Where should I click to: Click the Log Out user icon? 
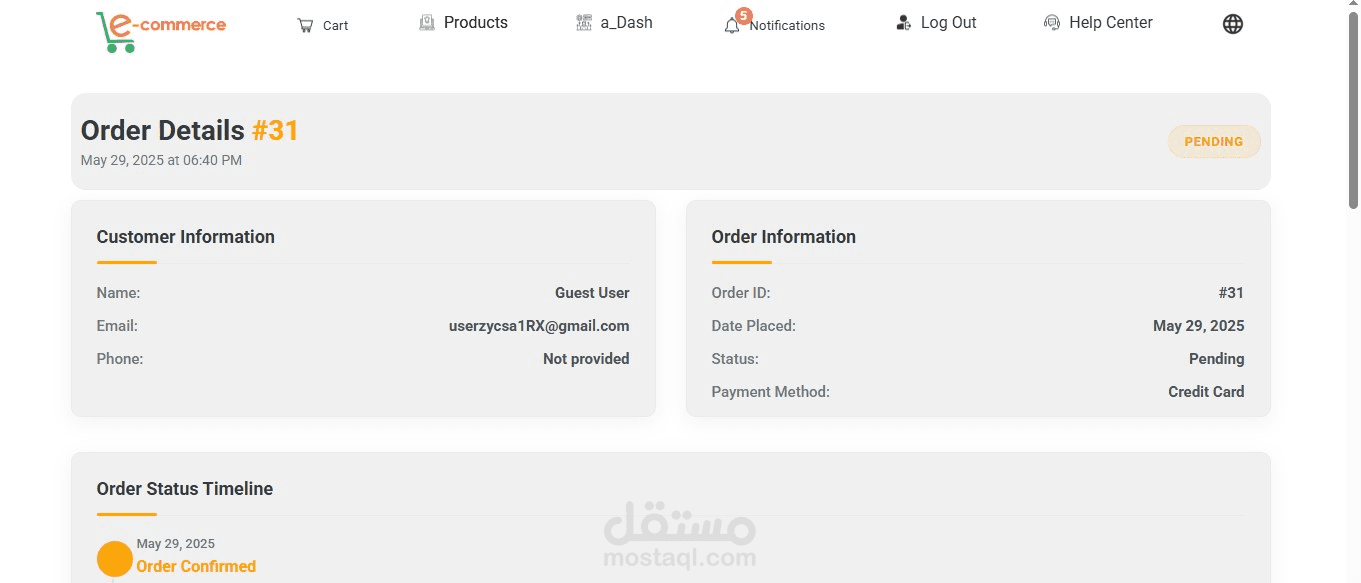[x=904, y=22]
